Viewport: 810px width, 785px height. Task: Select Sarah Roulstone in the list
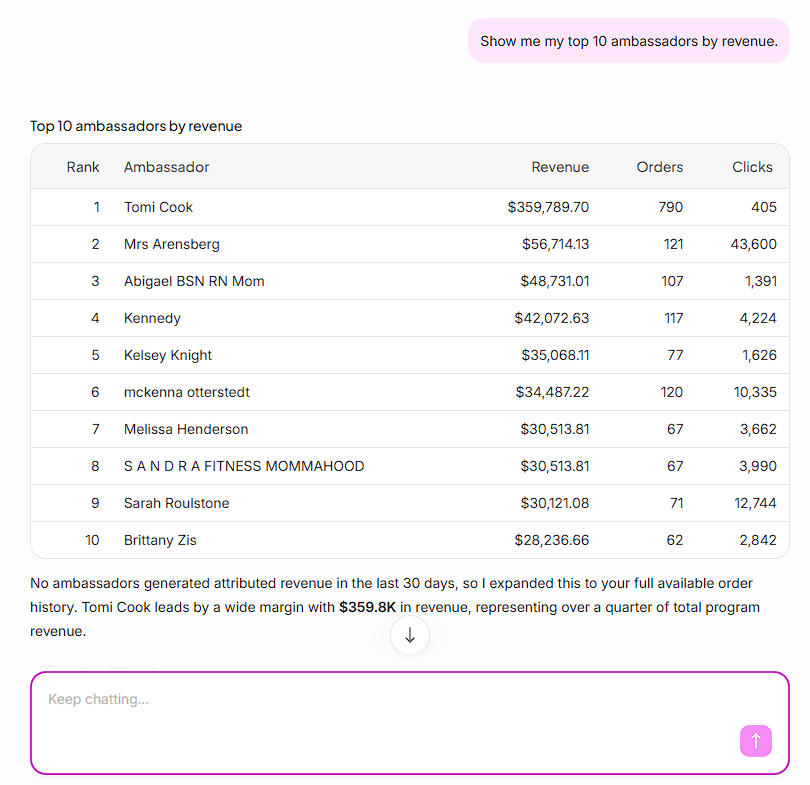coord(176,503)
